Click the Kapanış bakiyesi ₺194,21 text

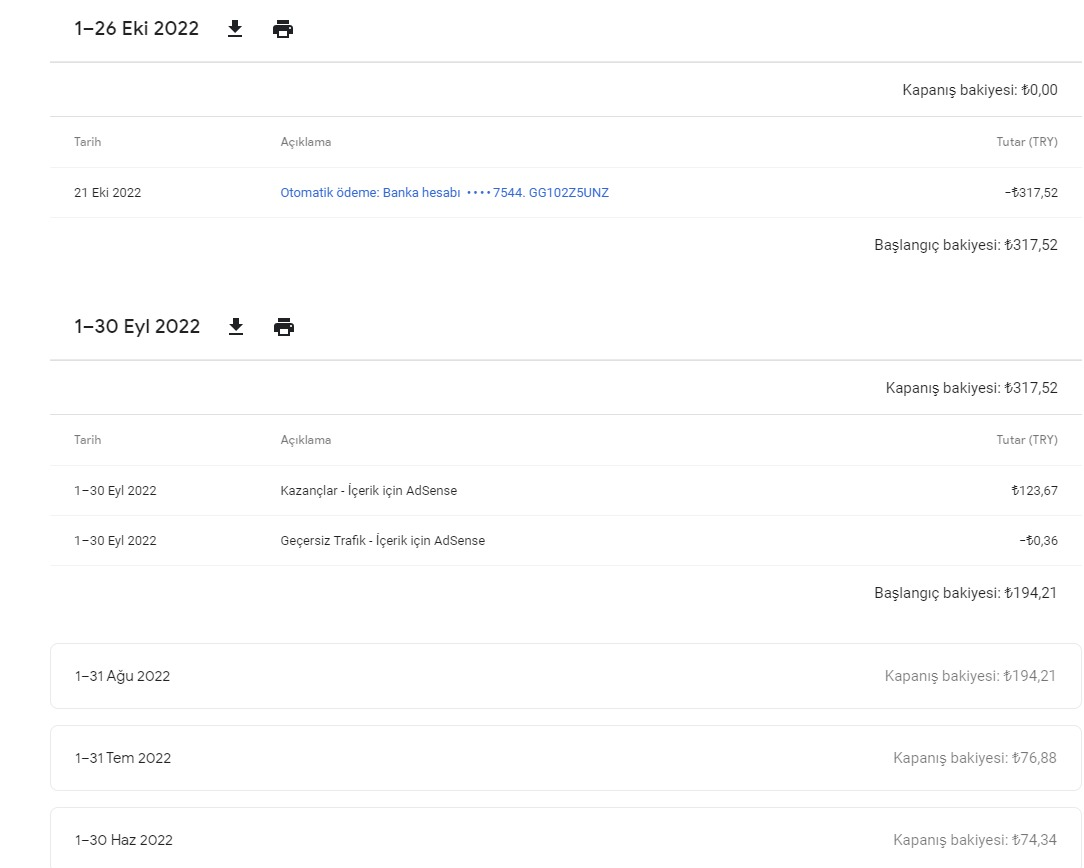click(970, 676)
